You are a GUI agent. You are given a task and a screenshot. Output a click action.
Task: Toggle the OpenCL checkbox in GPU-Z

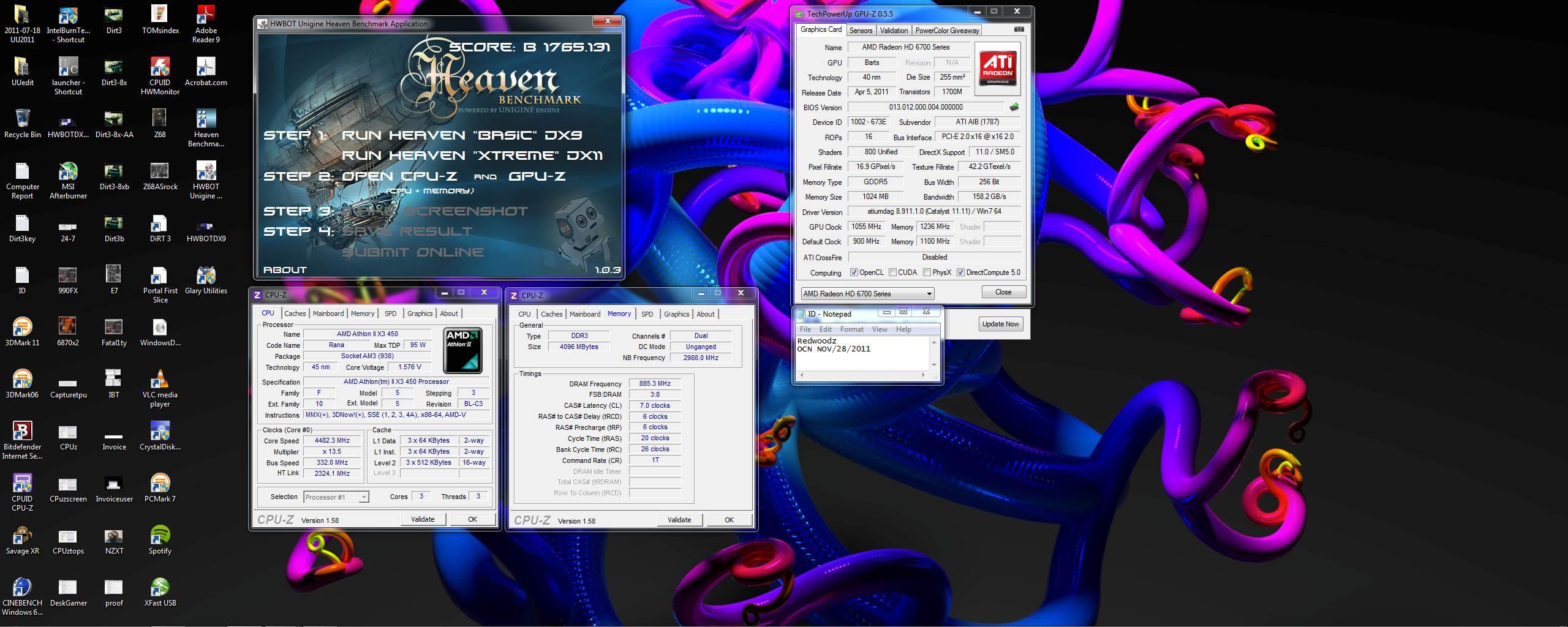coord(854,272)
